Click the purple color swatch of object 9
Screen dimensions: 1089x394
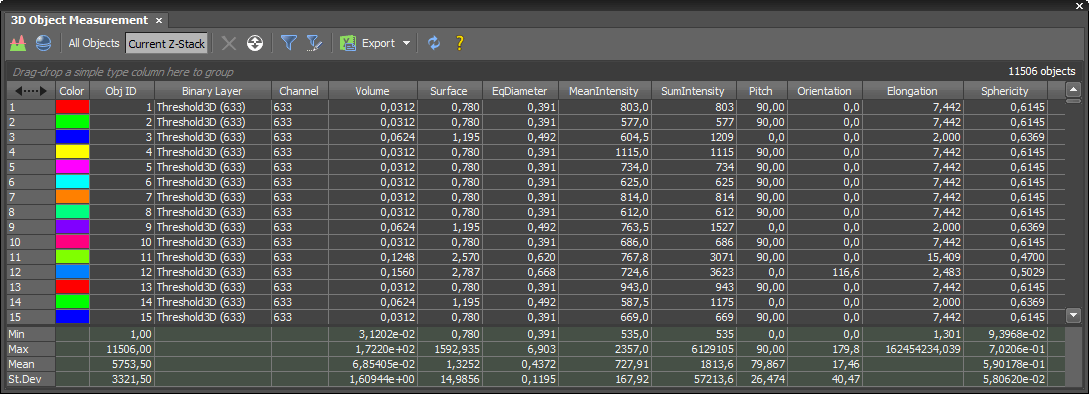[x=72, y=227]
